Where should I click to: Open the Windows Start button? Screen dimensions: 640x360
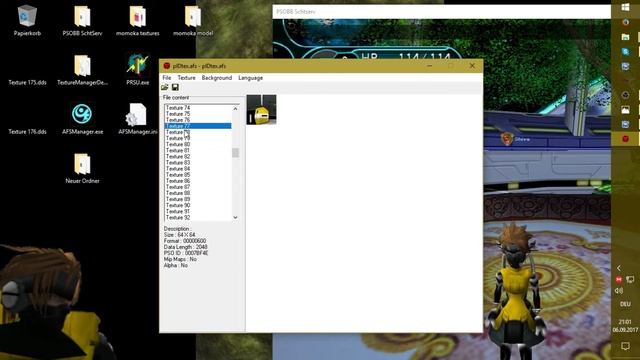(x=625, y=7)
